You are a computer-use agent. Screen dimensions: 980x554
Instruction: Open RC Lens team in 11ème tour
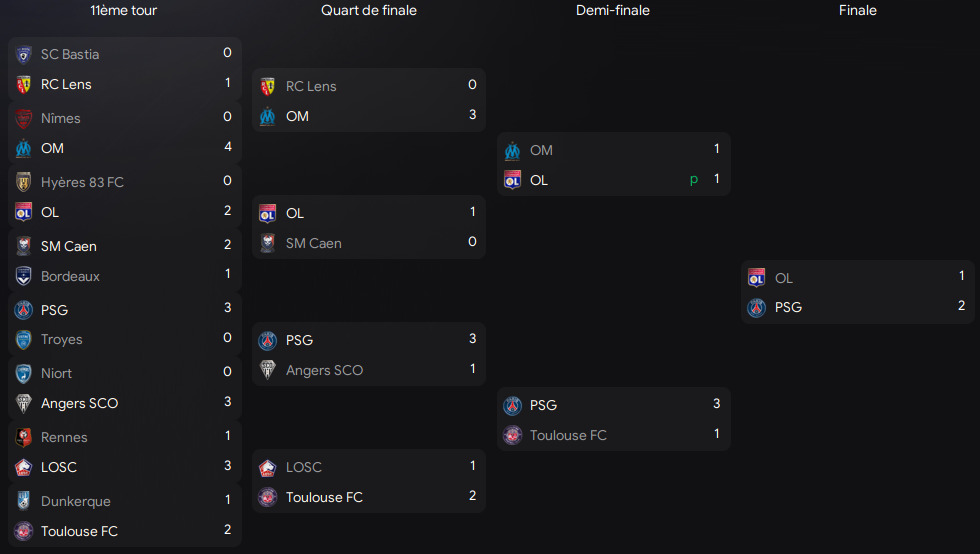[66, 84]
